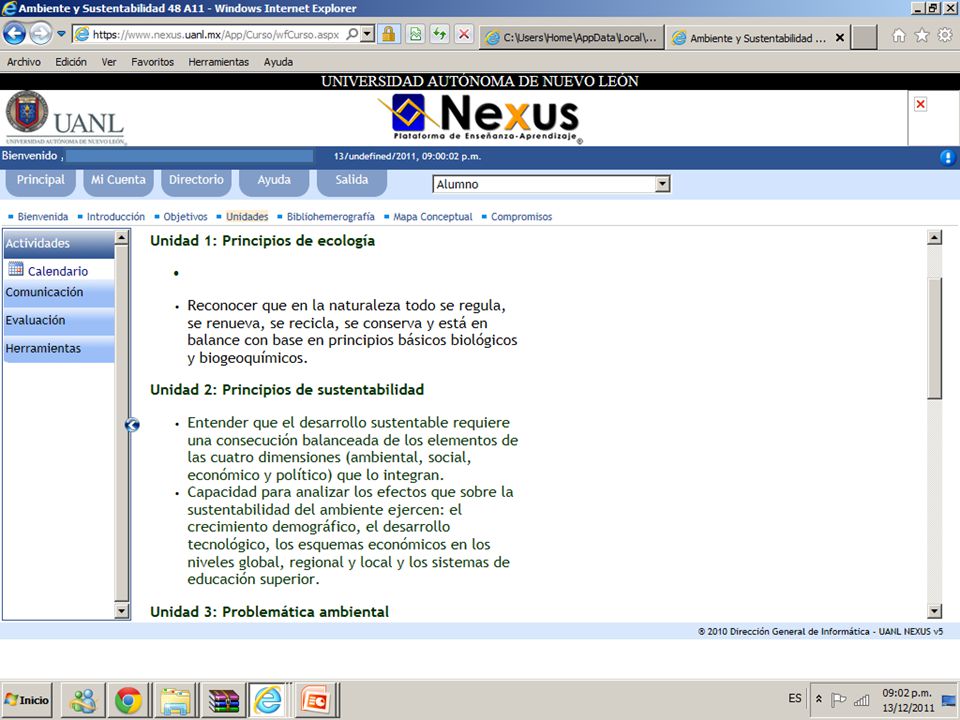Screen dimensions: 960x720
Task: Click the sidebar scrollbar up arrow
Action: click(122, 238)
